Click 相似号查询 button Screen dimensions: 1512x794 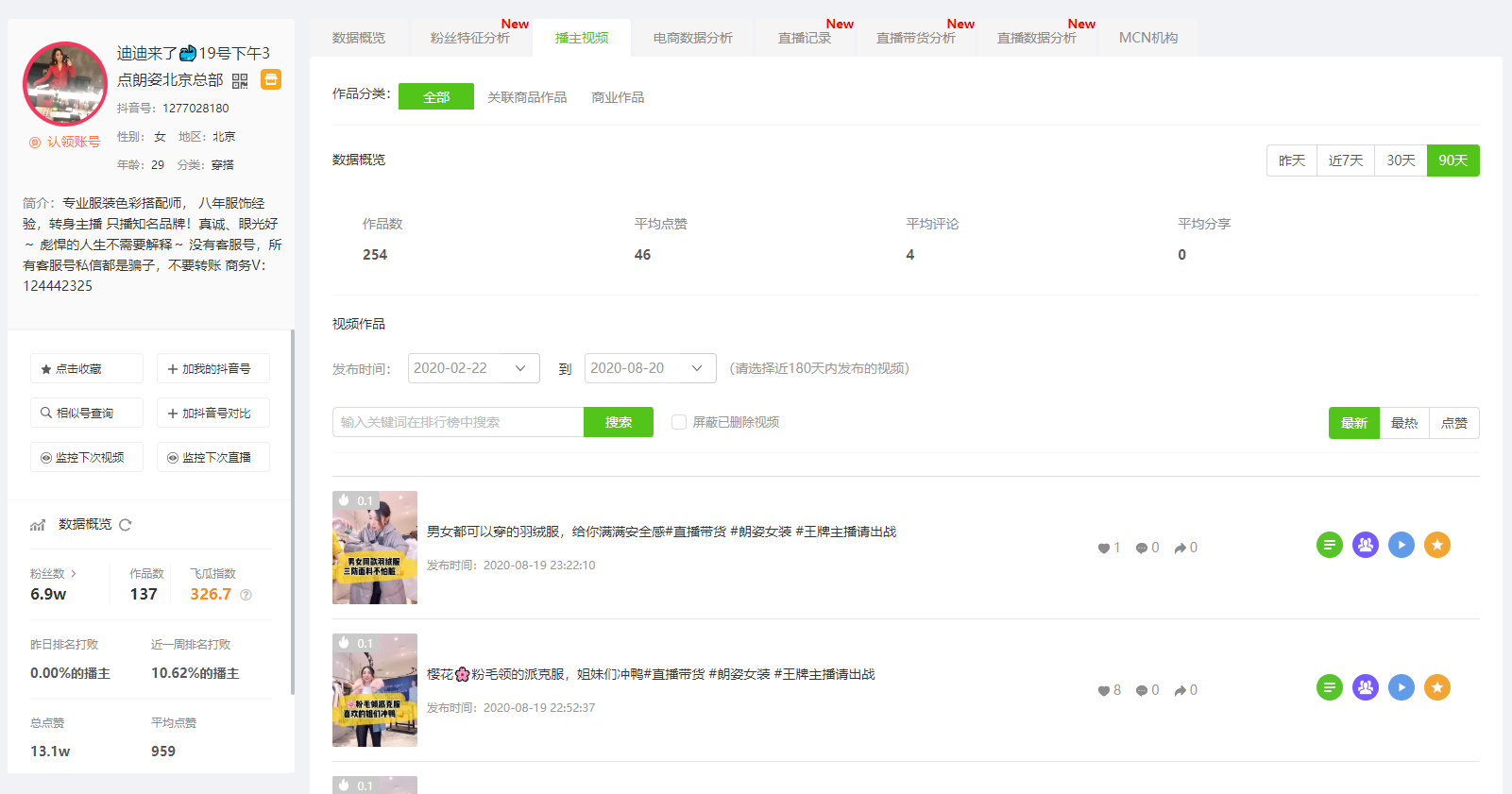[87, 413]
